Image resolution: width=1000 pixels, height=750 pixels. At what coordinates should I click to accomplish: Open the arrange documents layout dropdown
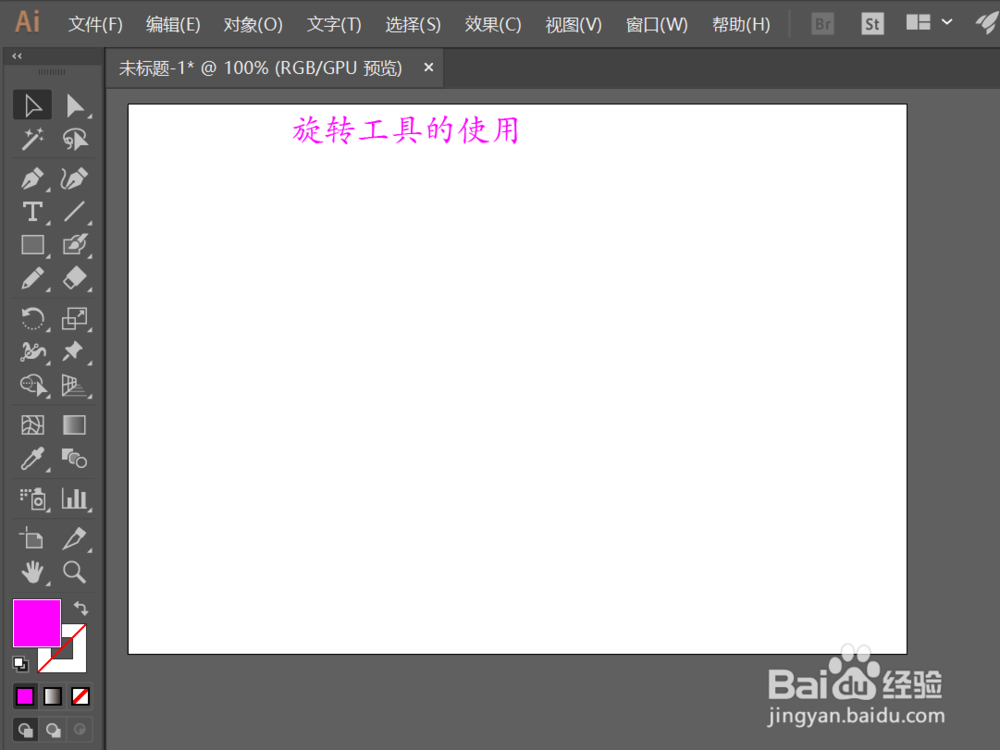[929, 23]
